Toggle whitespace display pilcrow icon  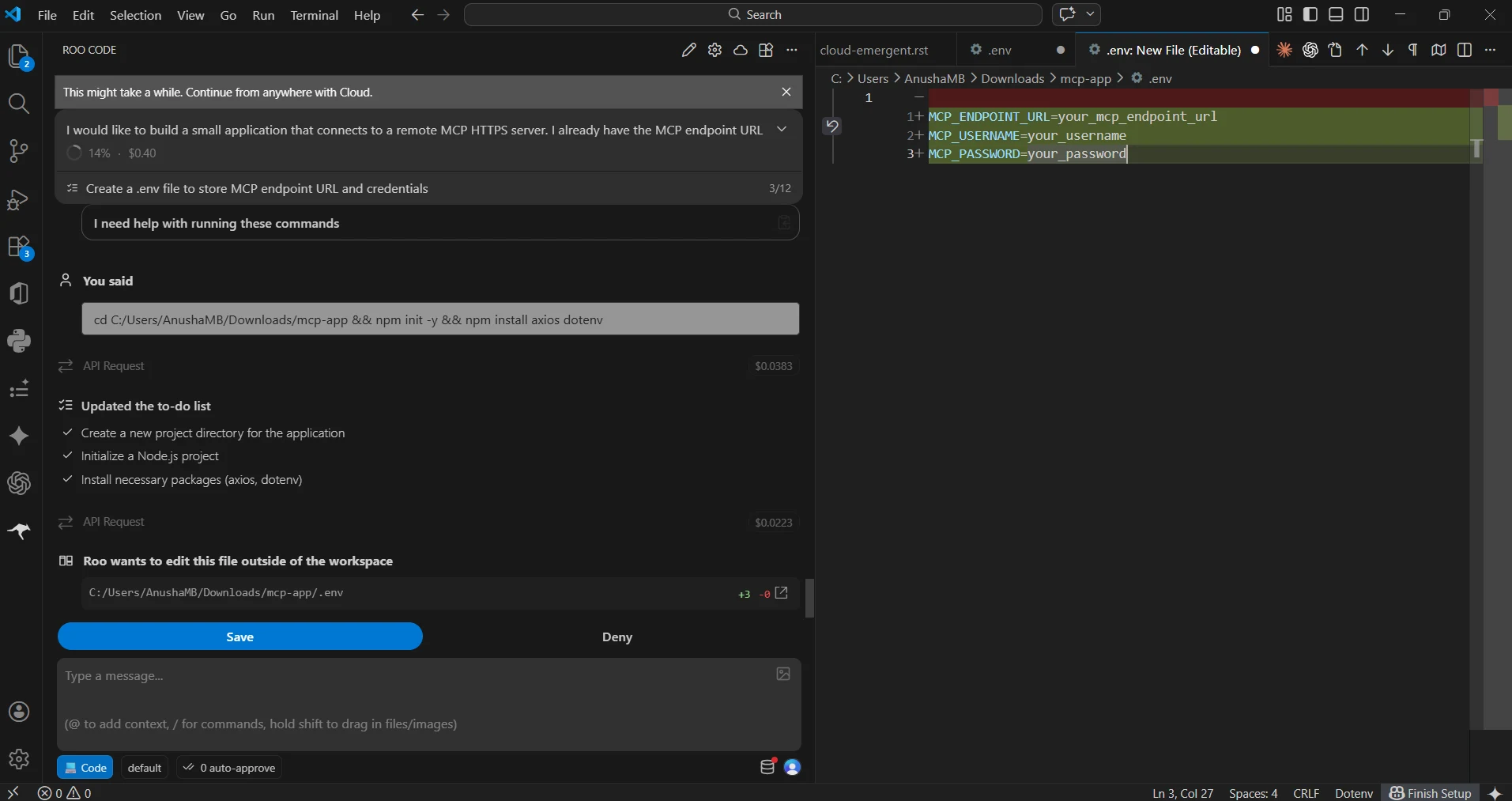click(x=1412, y=50)
